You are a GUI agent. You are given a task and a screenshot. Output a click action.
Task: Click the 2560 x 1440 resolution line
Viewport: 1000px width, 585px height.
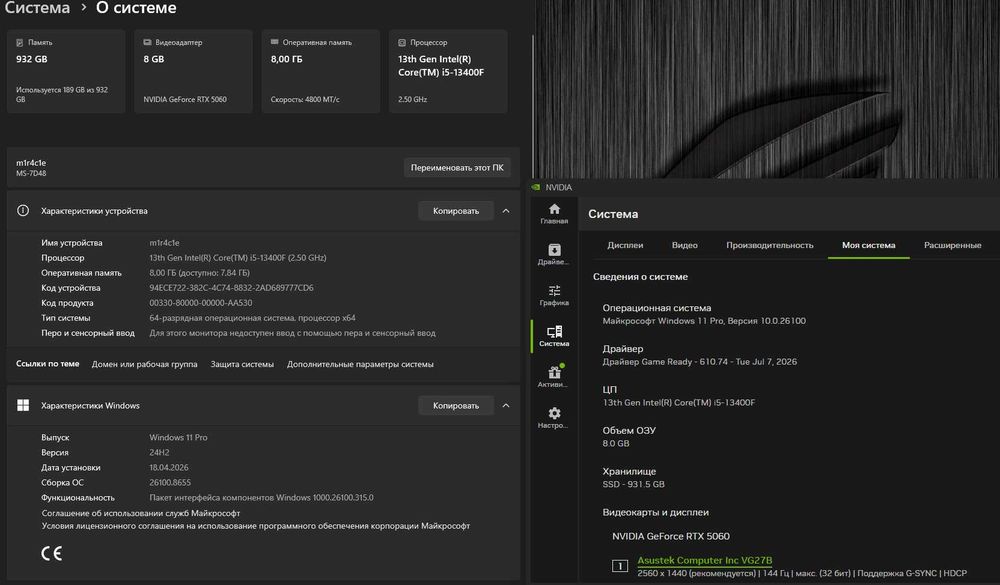802,574
